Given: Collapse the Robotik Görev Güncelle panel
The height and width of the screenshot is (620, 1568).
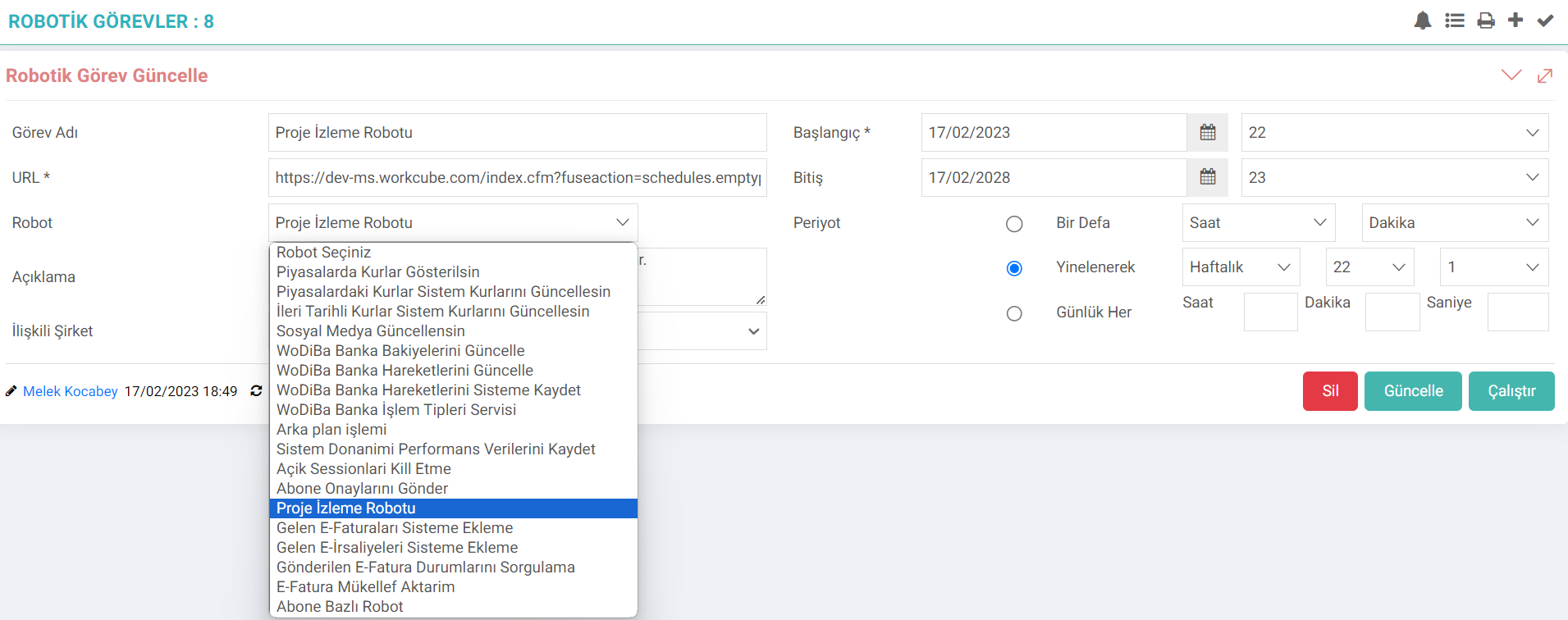Looking at the screenshot, I should (1511, 75).
